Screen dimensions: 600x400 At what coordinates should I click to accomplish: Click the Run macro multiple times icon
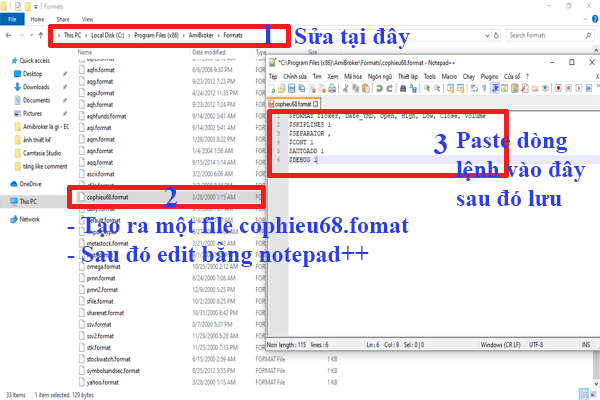589,88
